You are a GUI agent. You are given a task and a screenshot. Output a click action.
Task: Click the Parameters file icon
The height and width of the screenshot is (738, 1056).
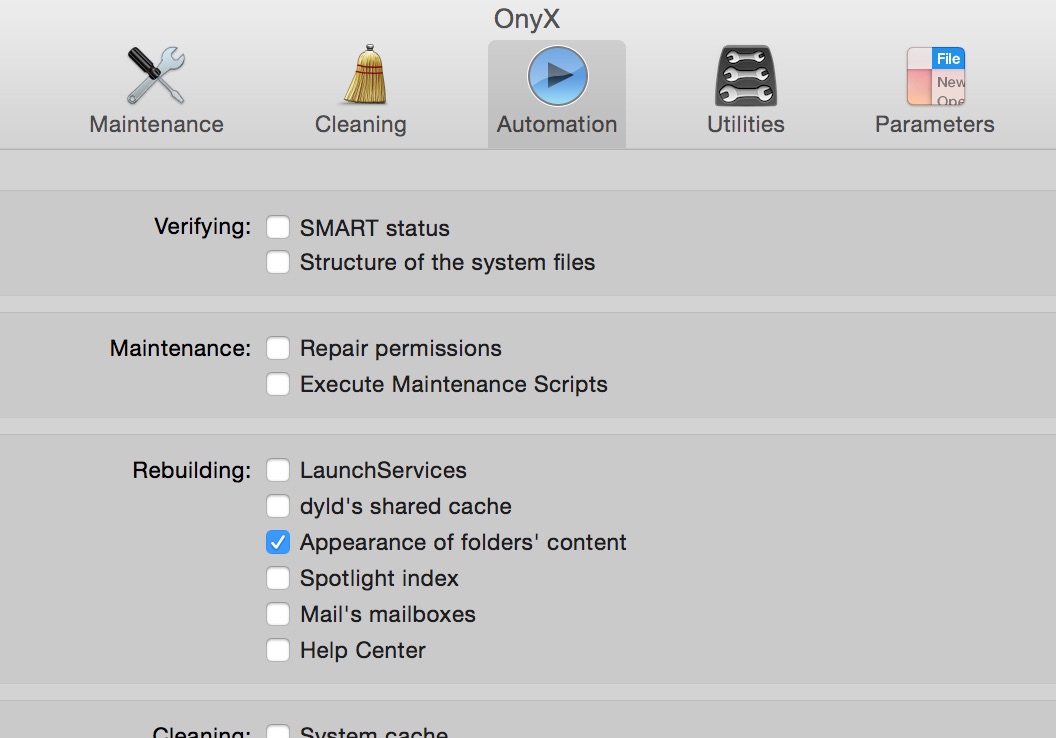[x=935, y=76]
